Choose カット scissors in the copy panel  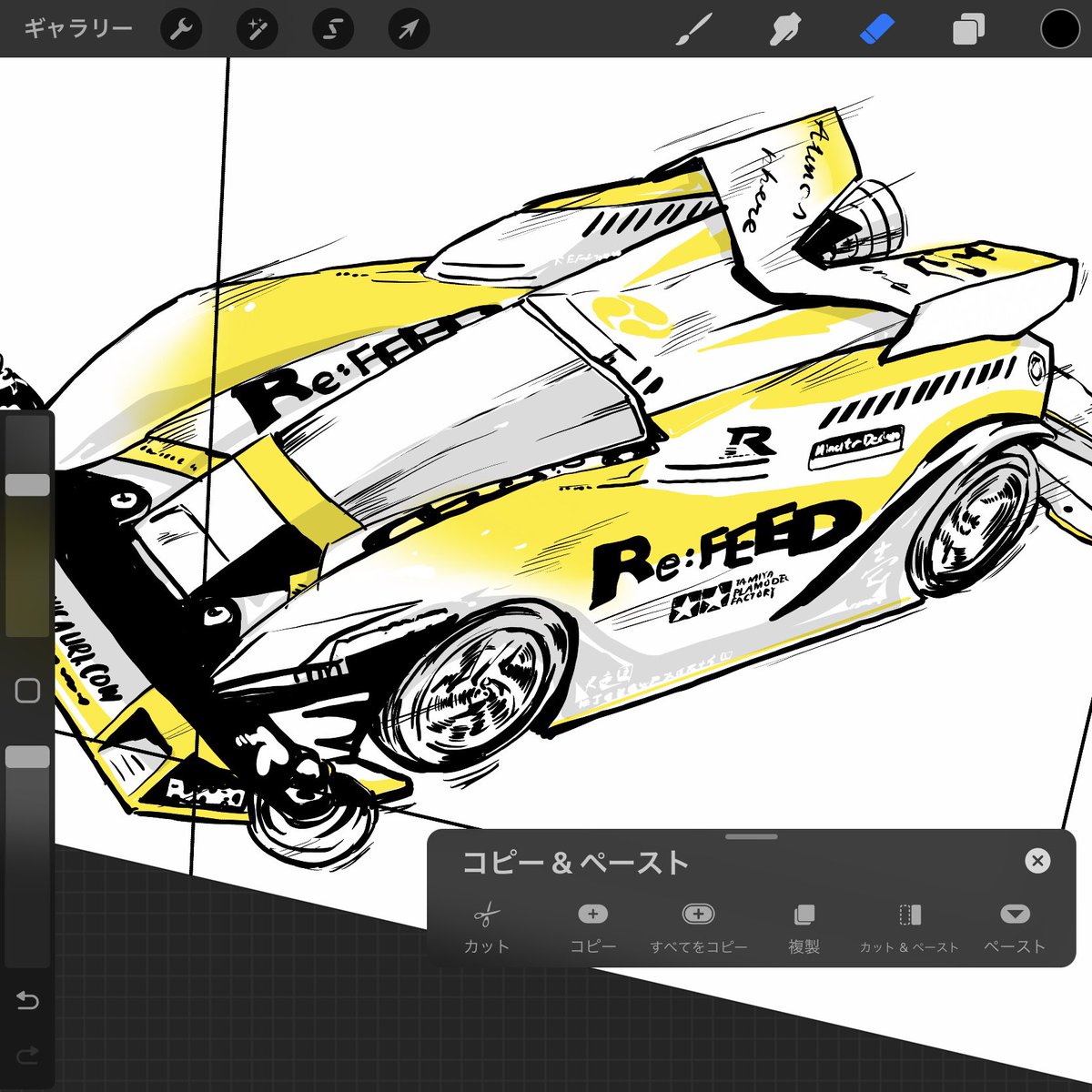(x=487, y=928)
